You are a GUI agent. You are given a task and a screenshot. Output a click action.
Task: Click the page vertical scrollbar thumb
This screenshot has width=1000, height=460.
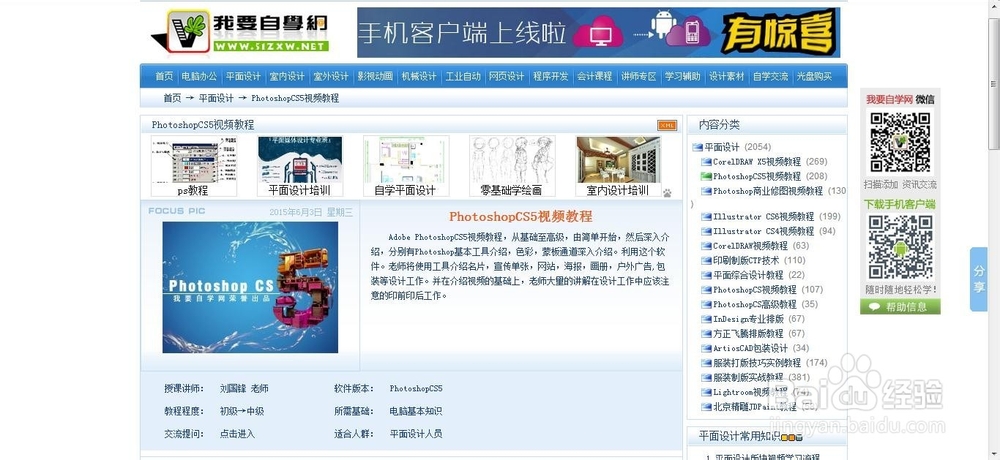[x=993, y=83]
